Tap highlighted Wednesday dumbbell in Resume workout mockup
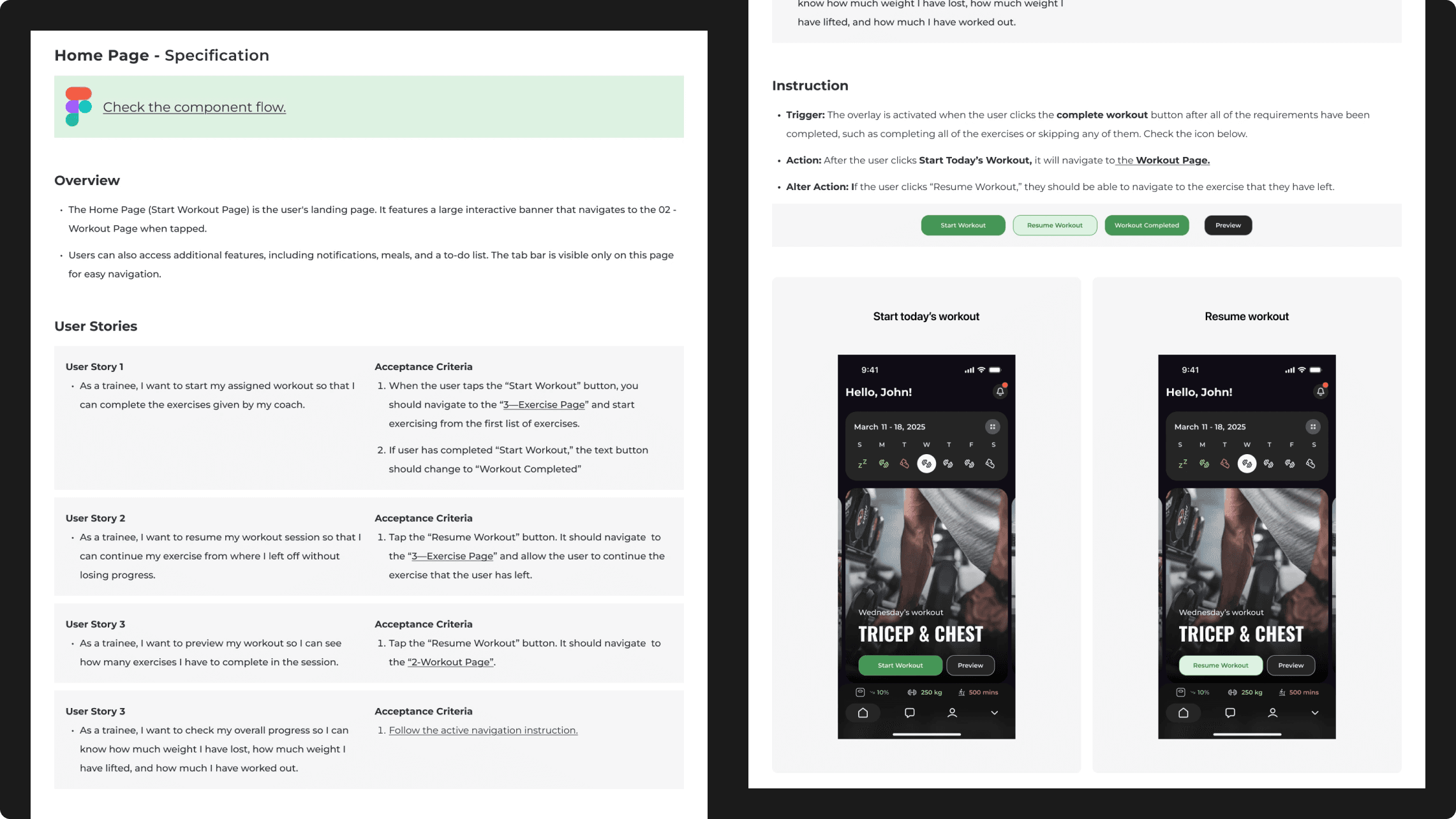1456x819 pixels. [1247, 464]
